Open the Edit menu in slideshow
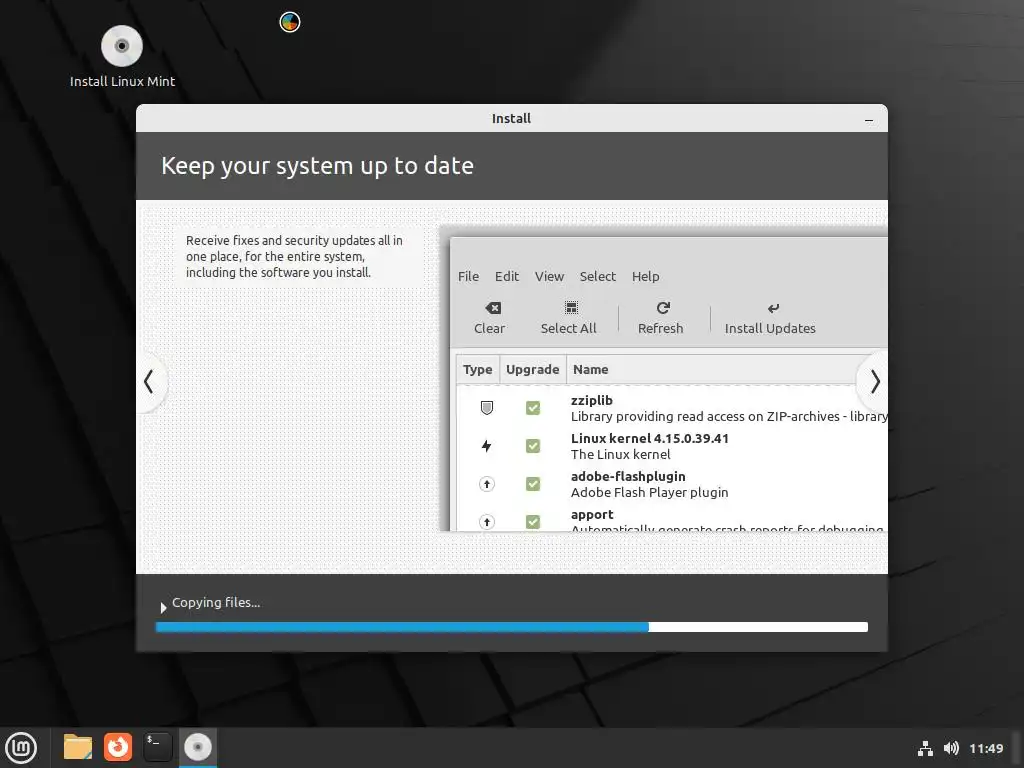 coord(507,276)
